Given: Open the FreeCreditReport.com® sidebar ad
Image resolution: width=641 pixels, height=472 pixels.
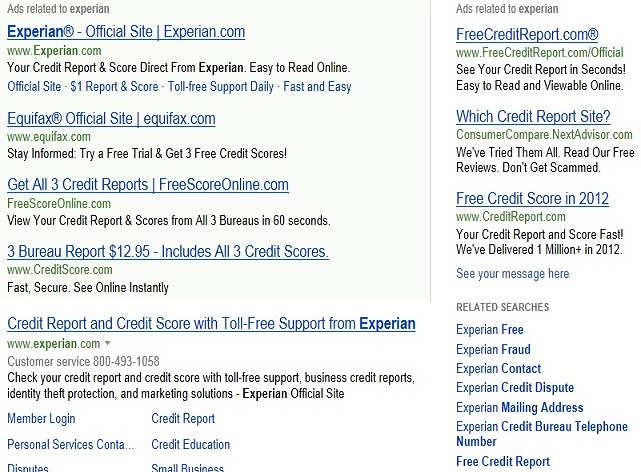Looking at the screenshot, I should click(x=527, y=34).
